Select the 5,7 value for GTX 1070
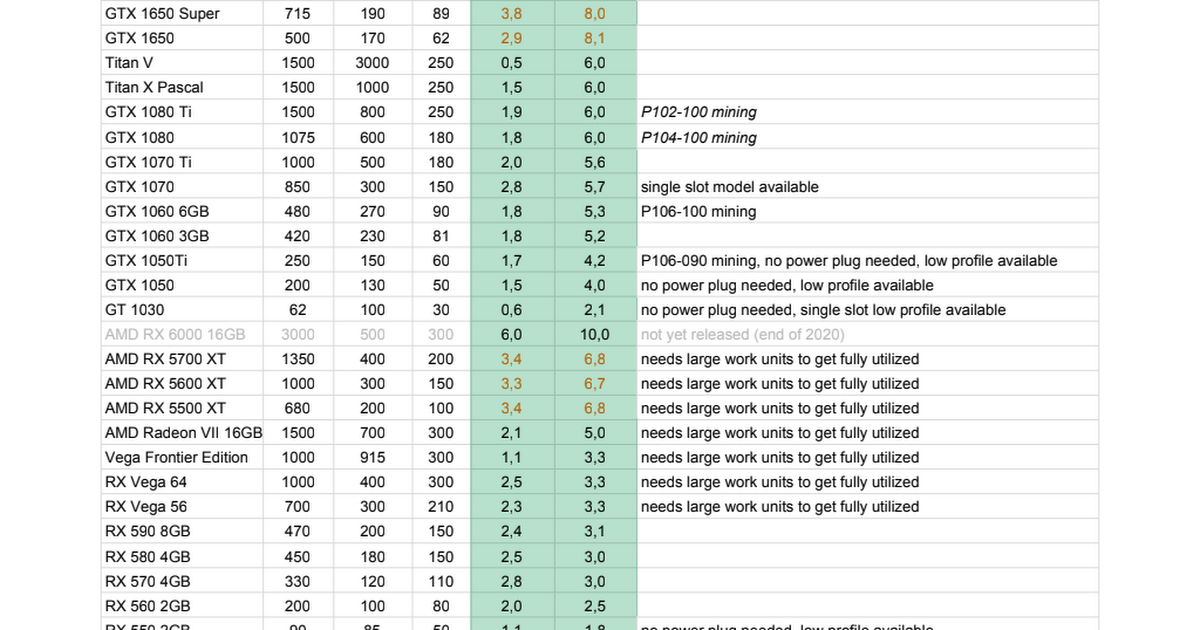Image resolution: width=1200 pixels, height=630 pixels. click(595, 186)
